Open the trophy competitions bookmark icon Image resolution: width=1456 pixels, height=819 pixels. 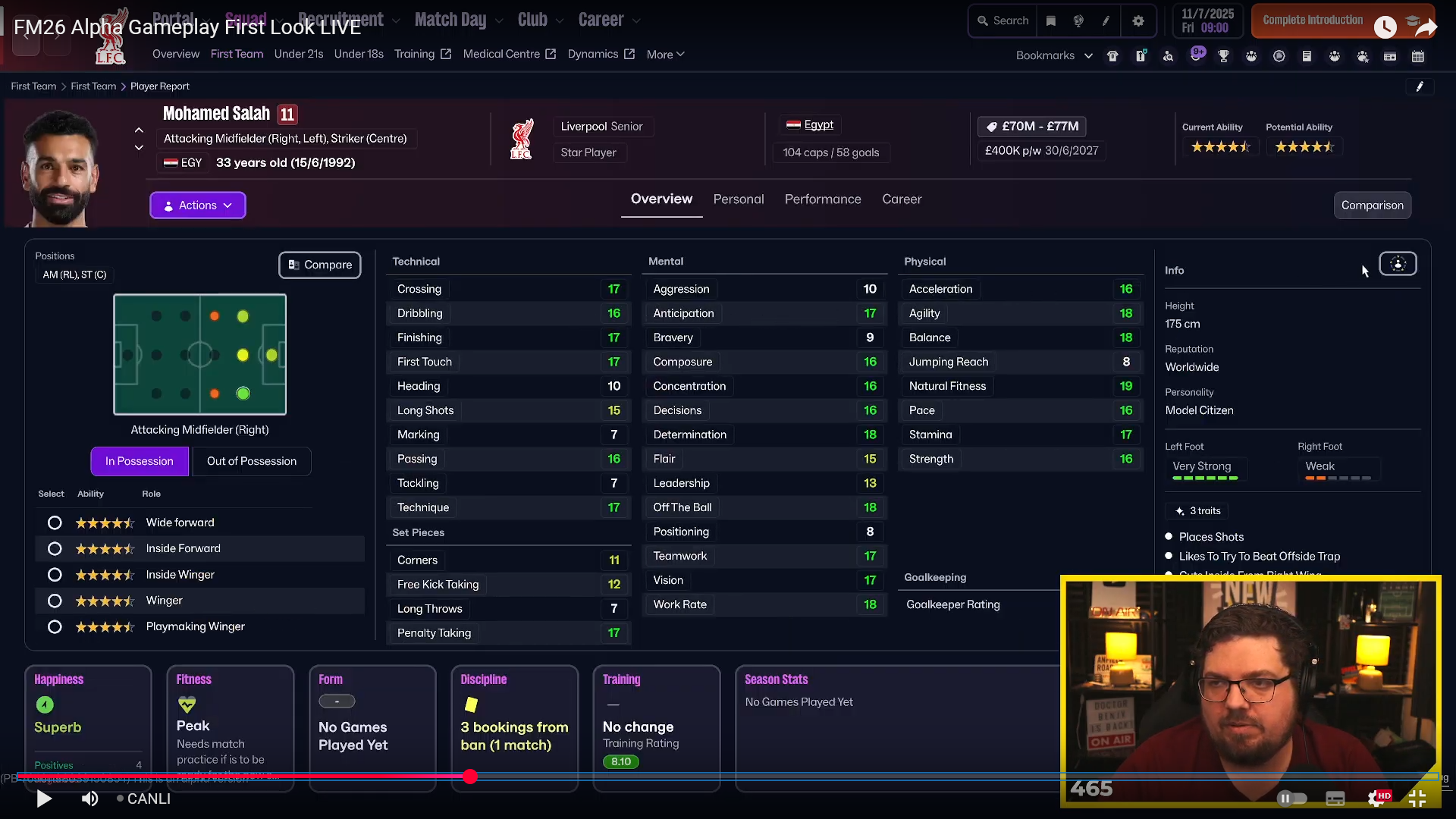pos(1223,56)
